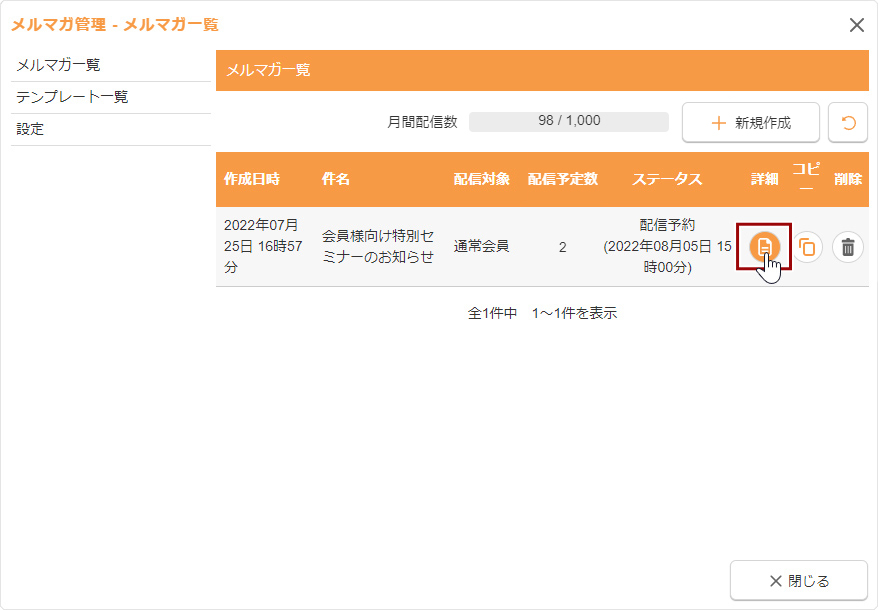Image resolution: width=878 pixels, height=610 pixels.
Task: Delete the newsletter with the trash icon
Action: (x=848, y=247)
